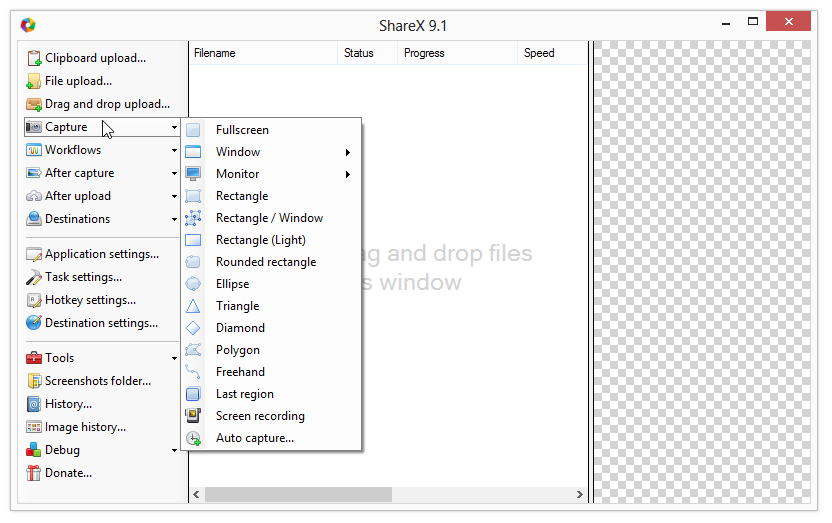Click the Application settings icon
Viewport: 832px width, 523px height.
pos(34,255)
